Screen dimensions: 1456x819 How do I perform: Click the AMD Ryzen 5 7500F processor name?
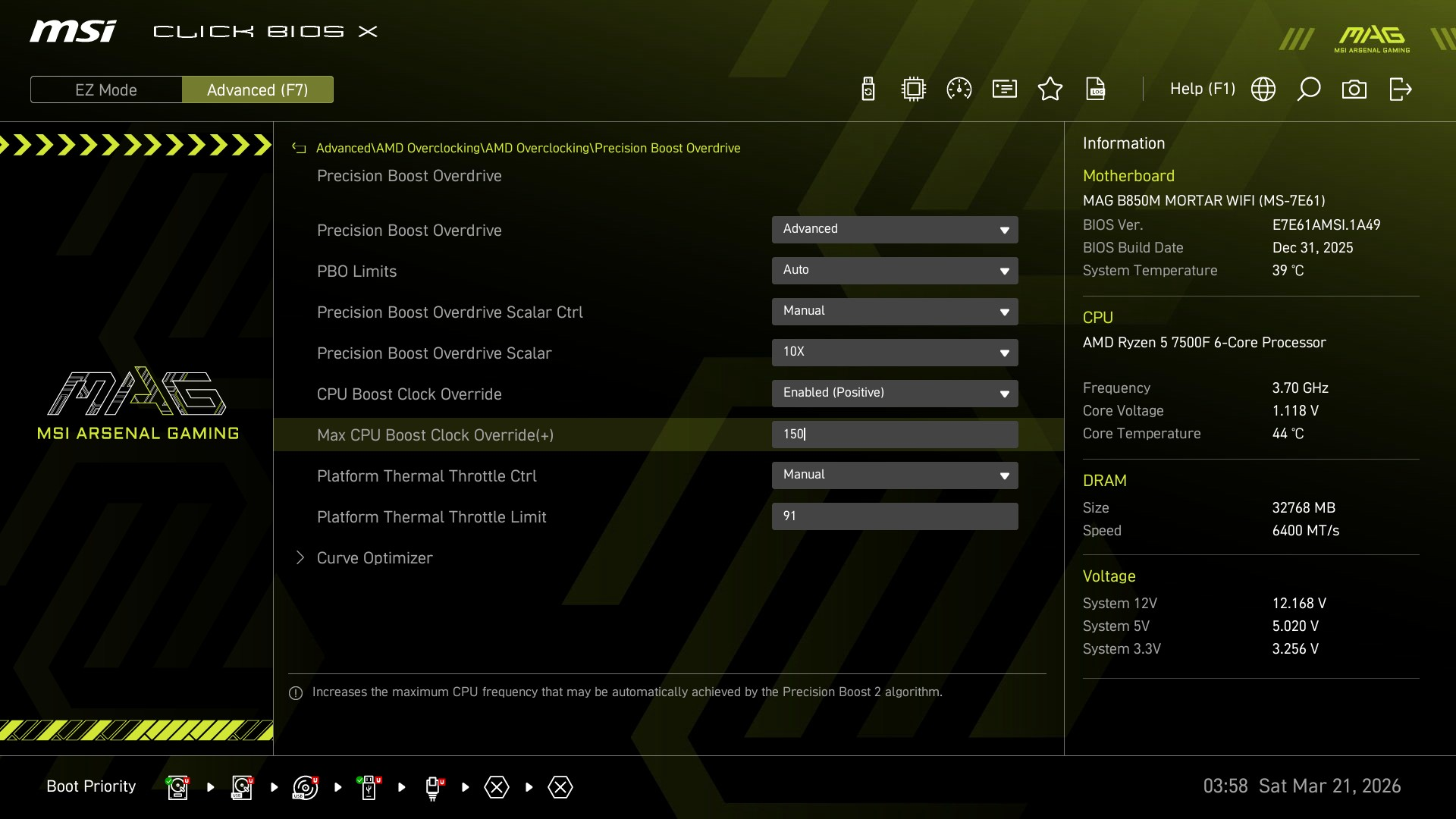(x=1204, y=343)
